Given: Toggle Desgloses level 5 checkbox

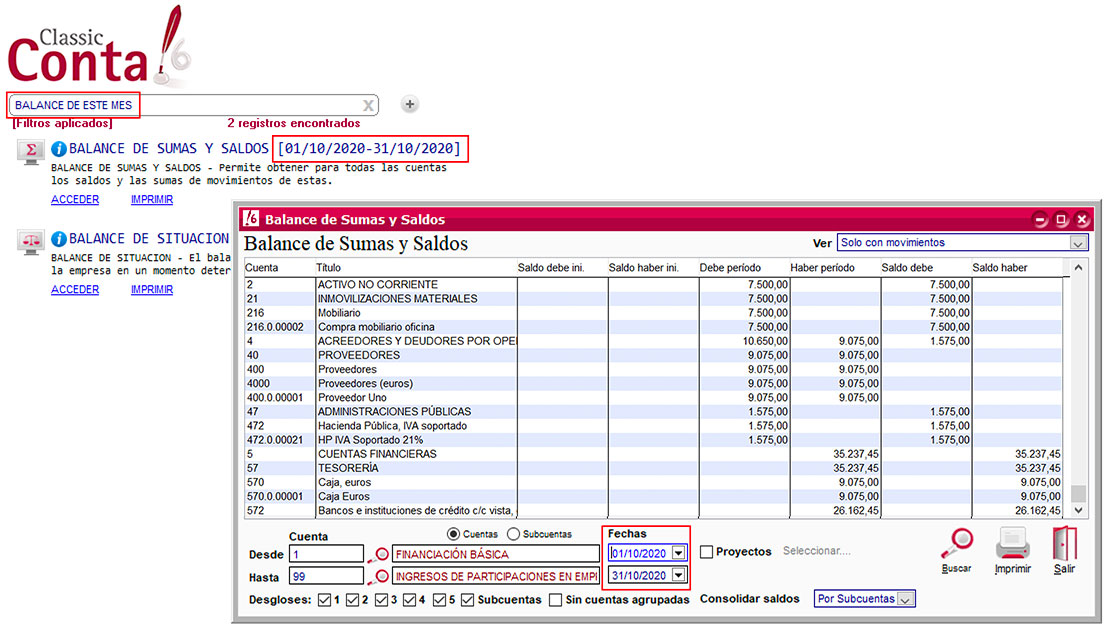Looking at the screenshot, I should coord(439,600).
